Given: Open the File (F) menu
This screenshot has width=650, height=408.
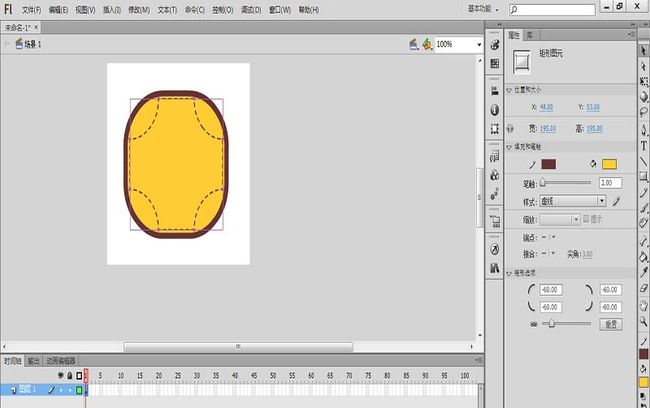Looking at the screenshot, I should click(32, 10).
